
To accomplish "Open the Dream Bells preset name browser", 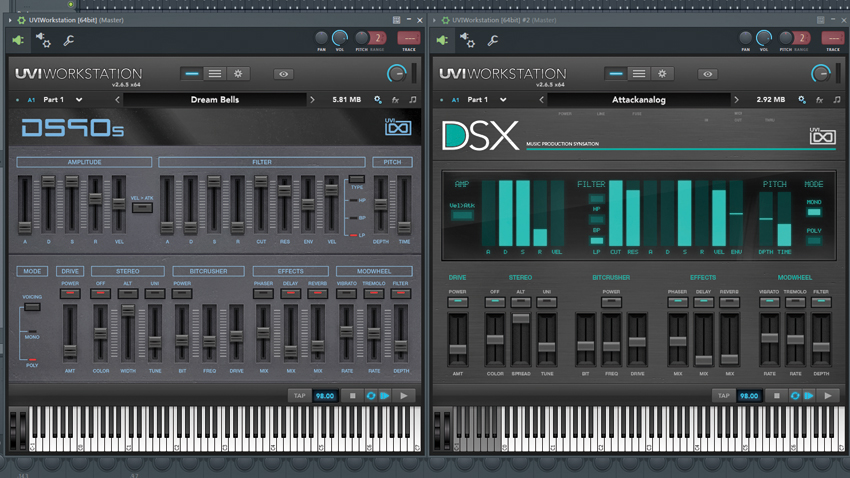I will click(215, 100).
